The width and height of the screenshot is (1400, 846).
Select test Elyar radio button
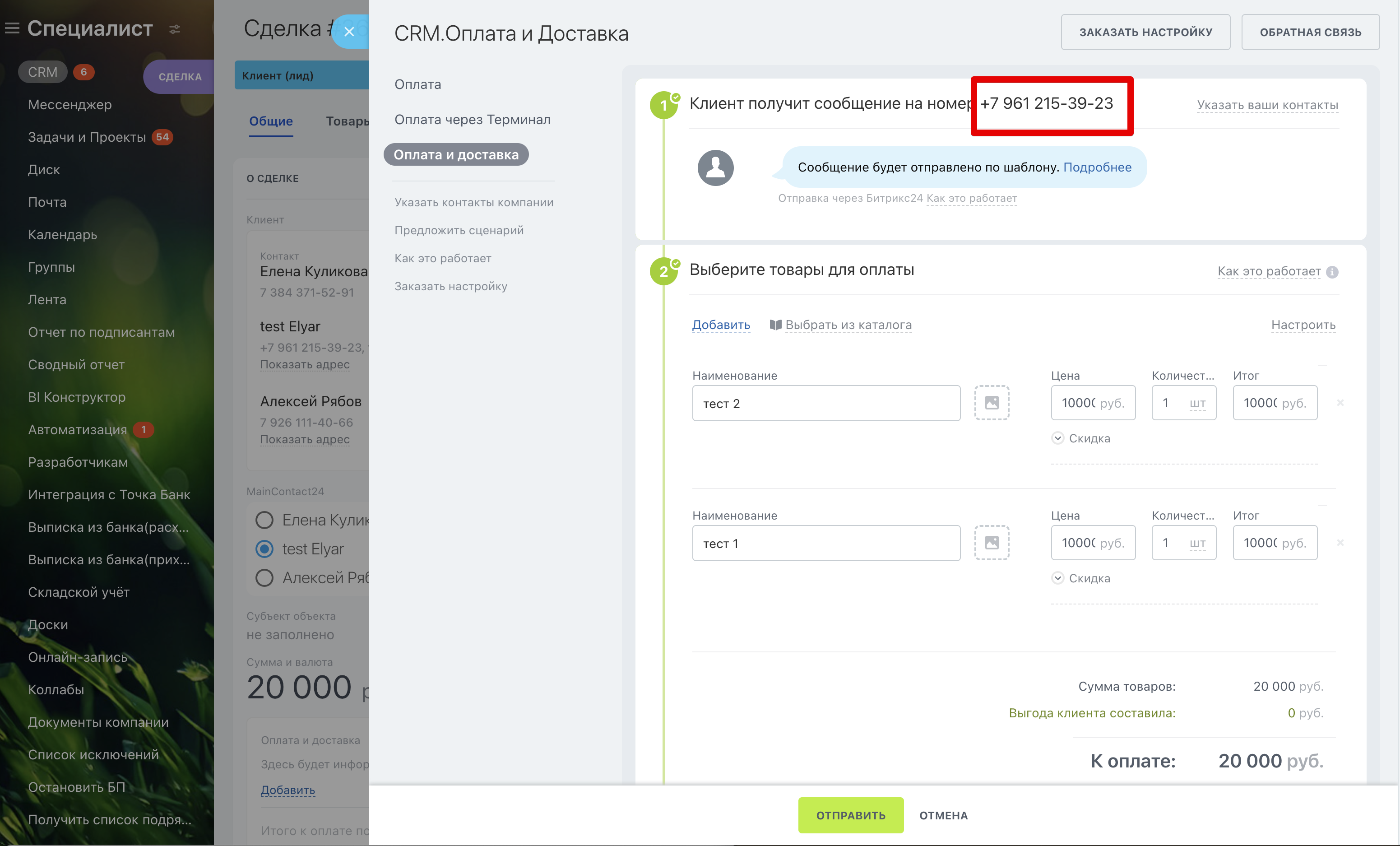(x=265, y=549)
